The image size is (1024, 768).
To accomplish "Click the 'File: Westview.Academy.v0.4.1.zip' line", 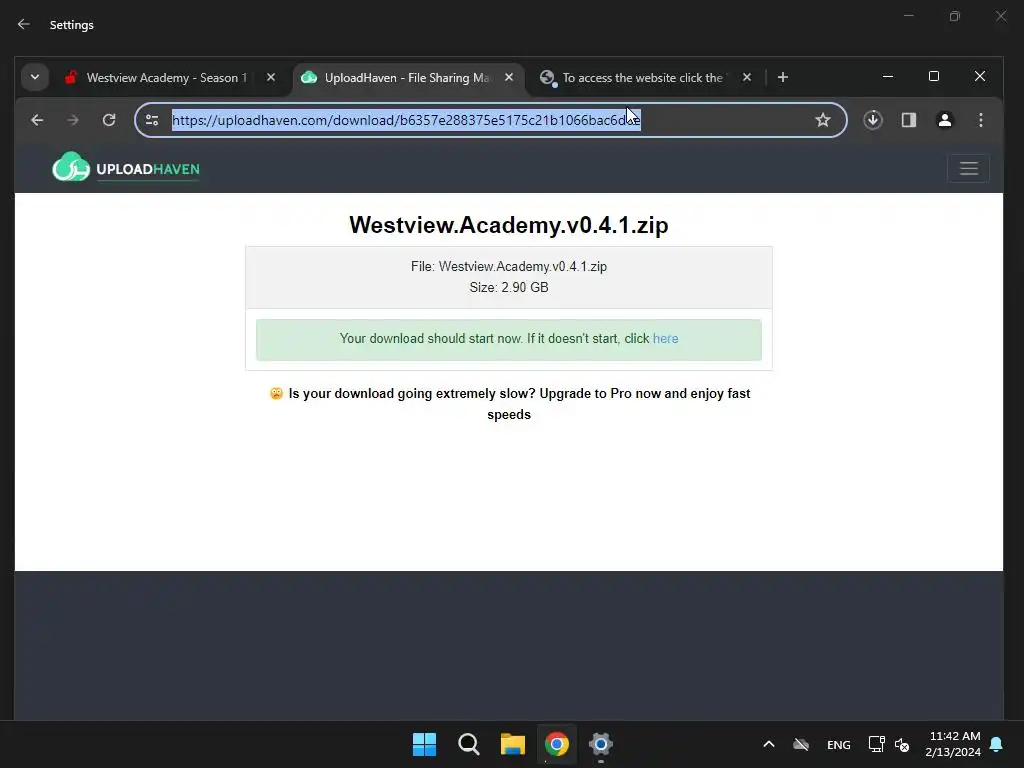I will (509, 266).
